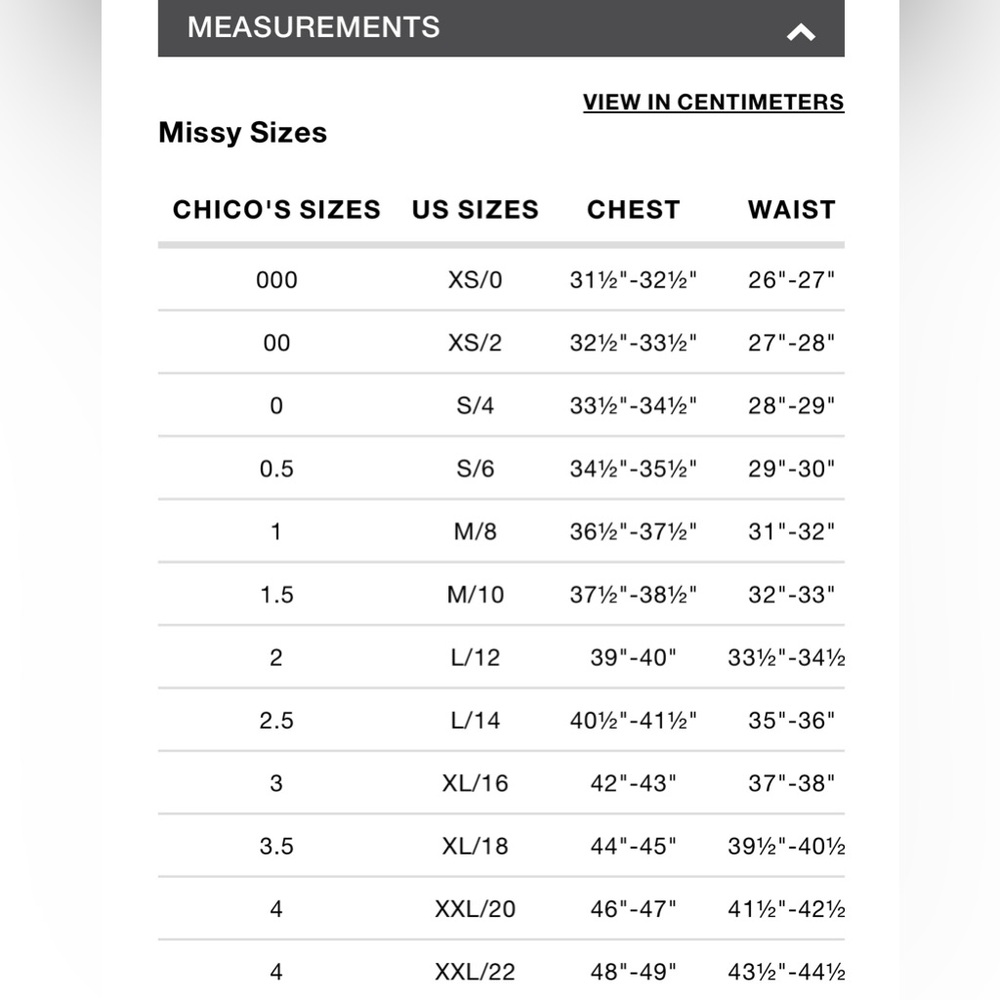This screenshot has width=1000, height=1000.
Task: Select the Chico's Sizes column header
Action: pyautogui.click(x=276, y=210)
